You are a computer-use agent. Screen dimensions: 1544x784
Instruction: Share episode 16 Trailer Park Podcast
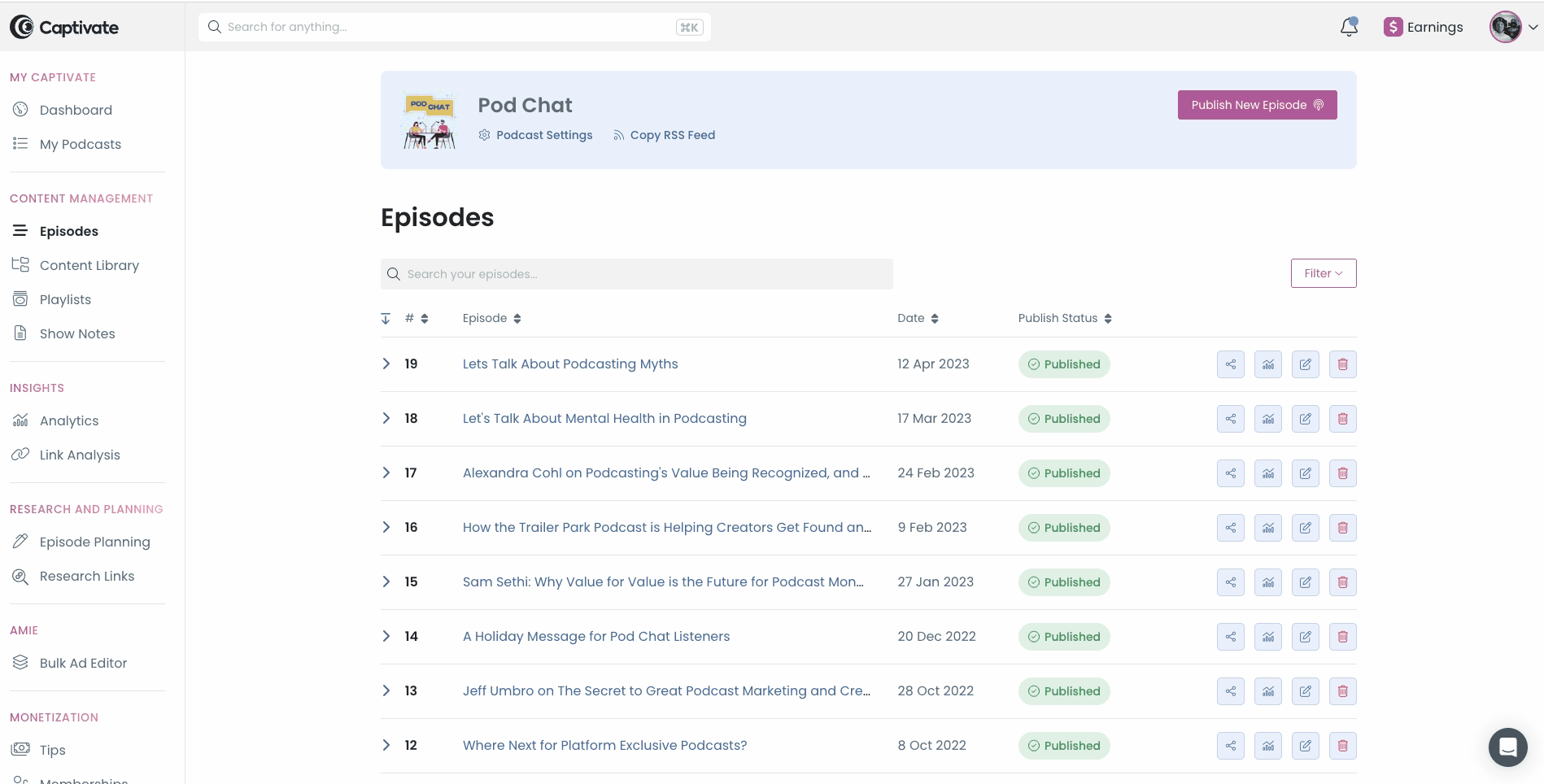click(1231, 528)
